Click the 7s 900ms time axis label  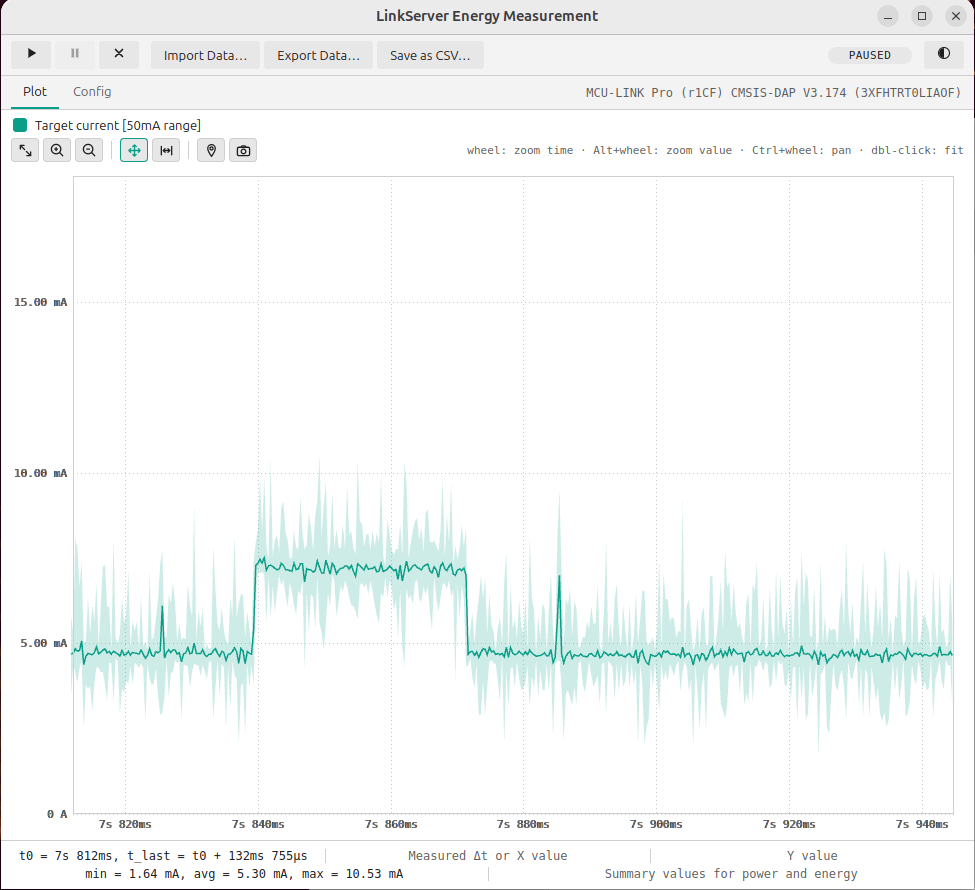point(656,824)
